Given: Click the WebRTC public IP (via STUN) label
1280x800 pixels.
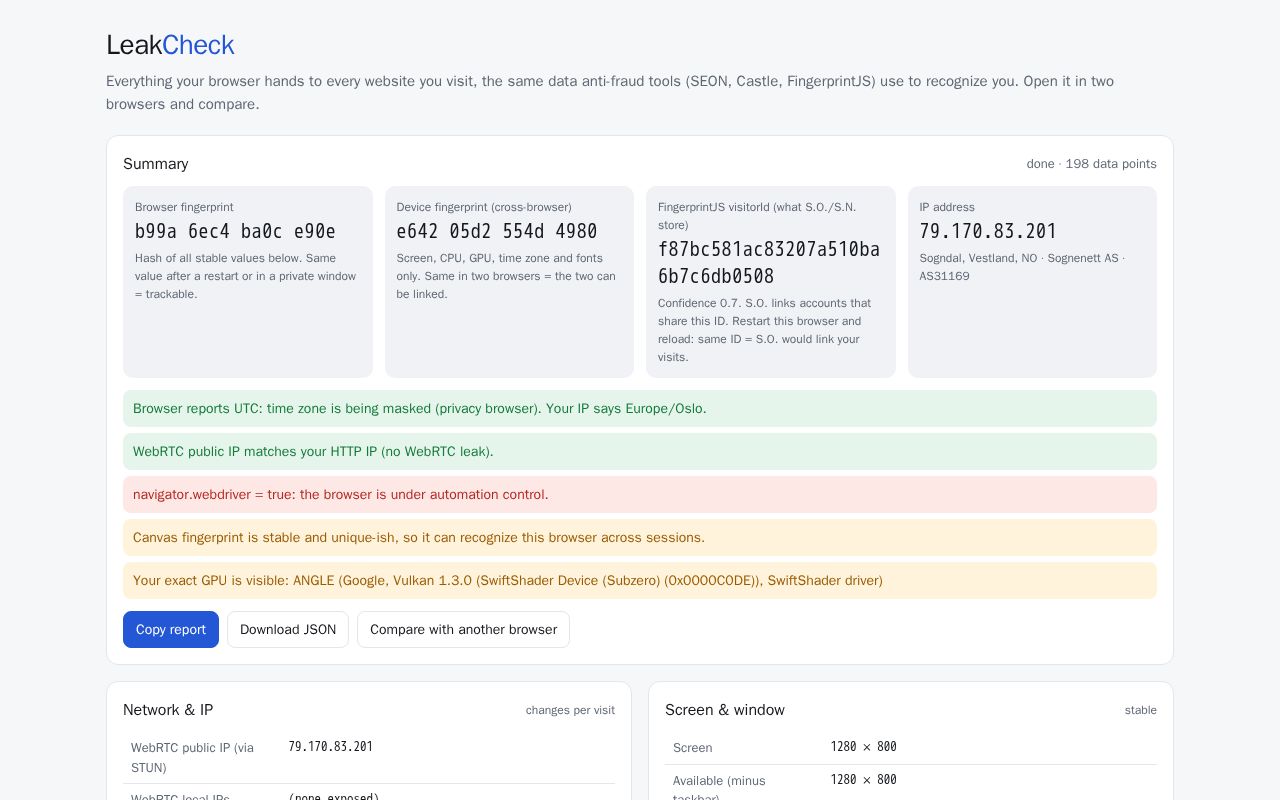Looking at the screenshot, I should pos(193,758).
